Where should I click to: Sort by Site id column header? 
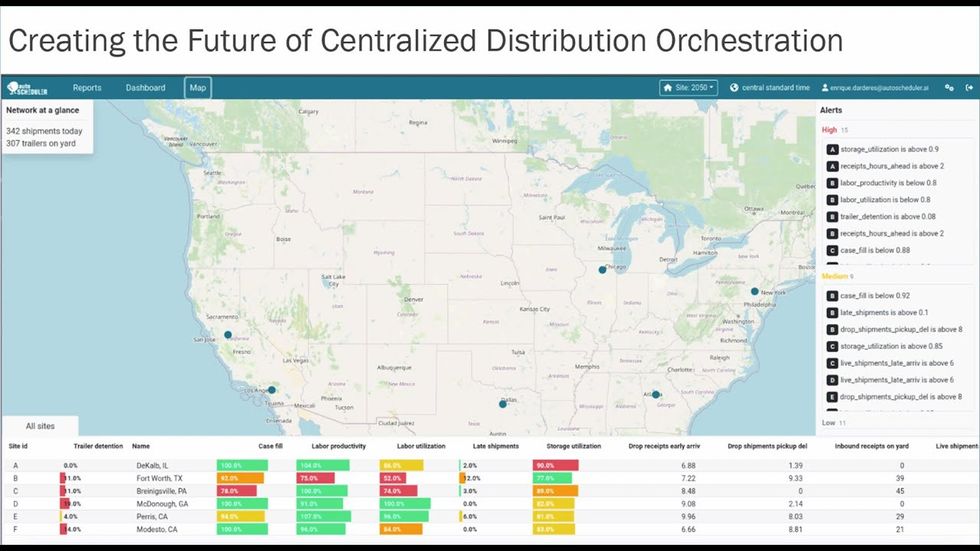click(x=18, y=446)
